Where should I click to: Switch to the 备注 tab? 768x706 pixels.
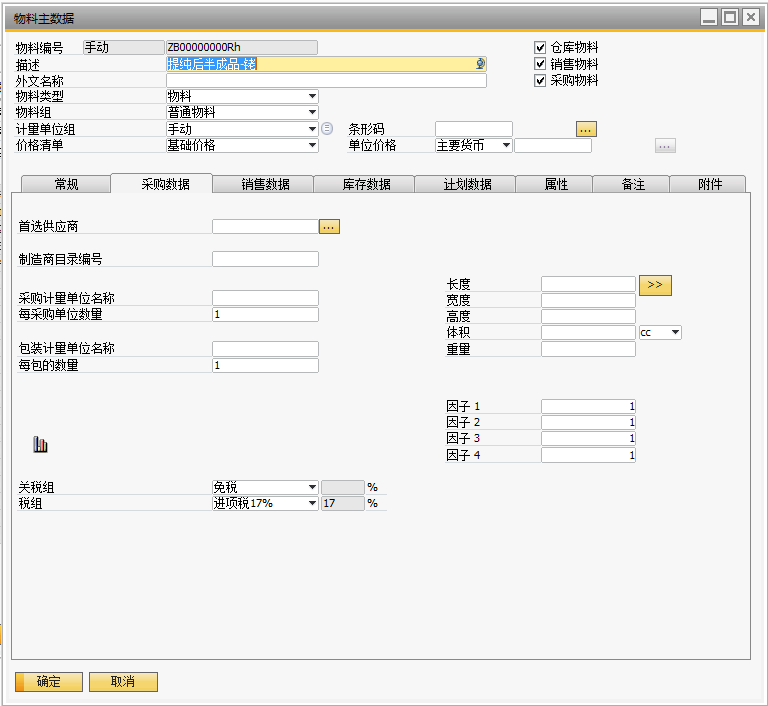pos(631,184)
